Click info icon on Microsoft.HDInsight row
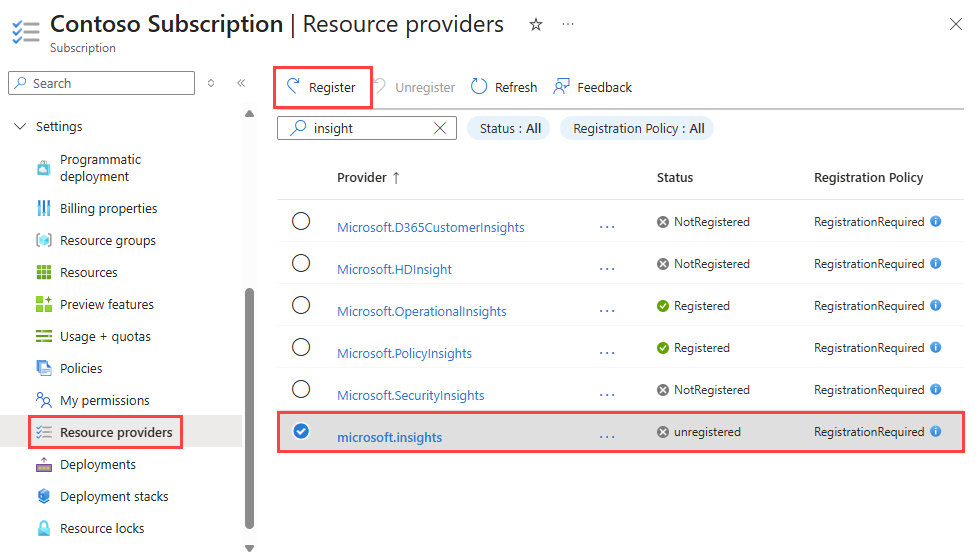 936,264
